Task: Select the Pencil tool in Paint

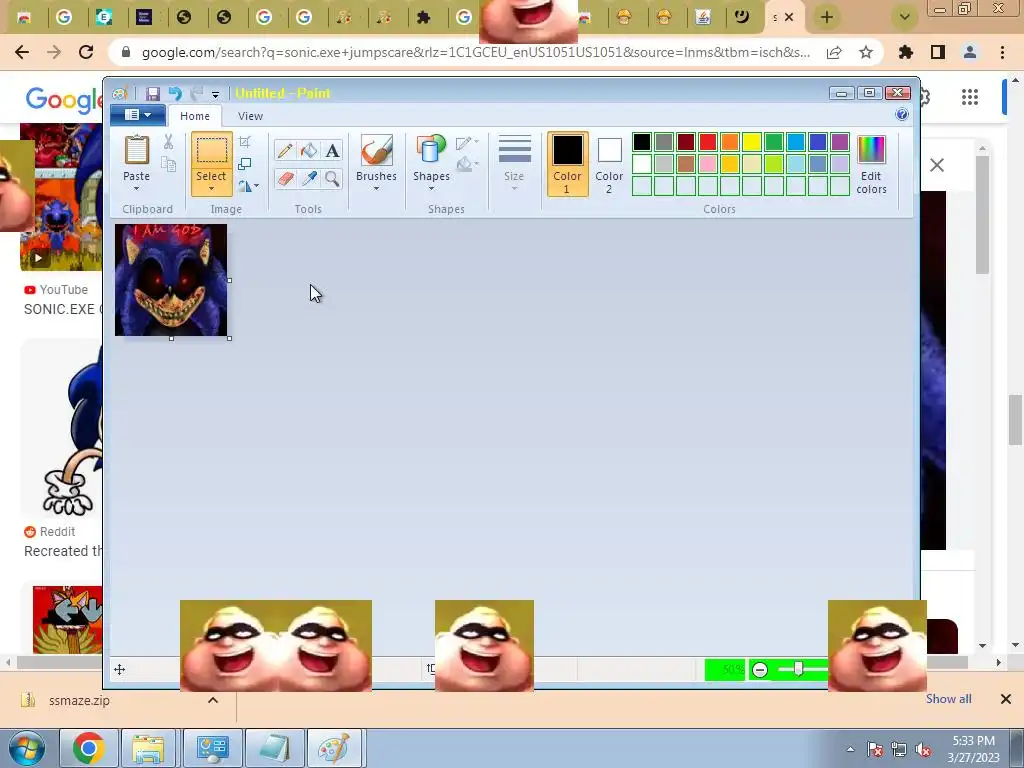Action: [285, 151]
